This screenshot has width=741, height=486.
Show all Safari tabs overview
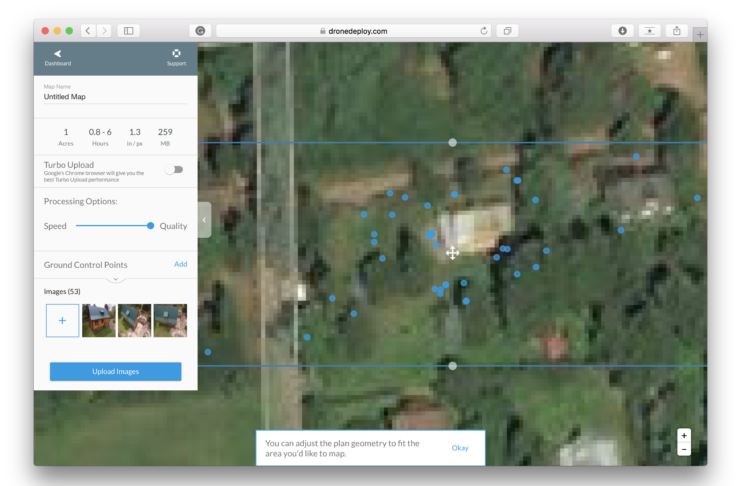point(508,31)
